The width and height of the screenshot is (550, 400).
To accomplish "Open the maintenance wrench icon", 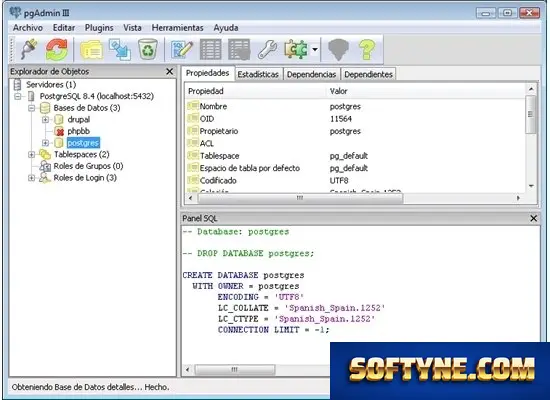I will point(268,49).
